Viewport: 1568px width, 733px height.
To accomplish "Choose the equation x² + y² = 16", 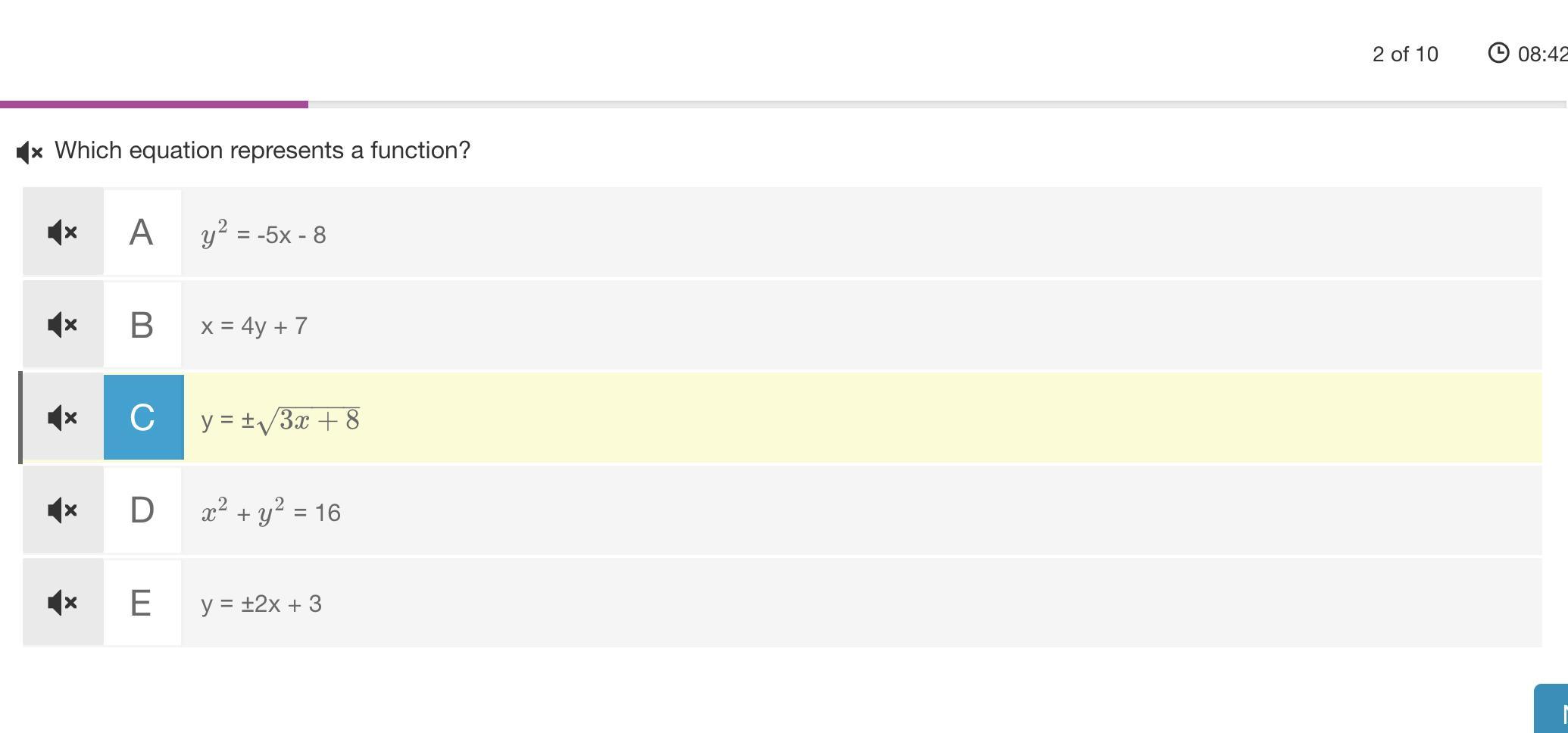I will [270, 513].
